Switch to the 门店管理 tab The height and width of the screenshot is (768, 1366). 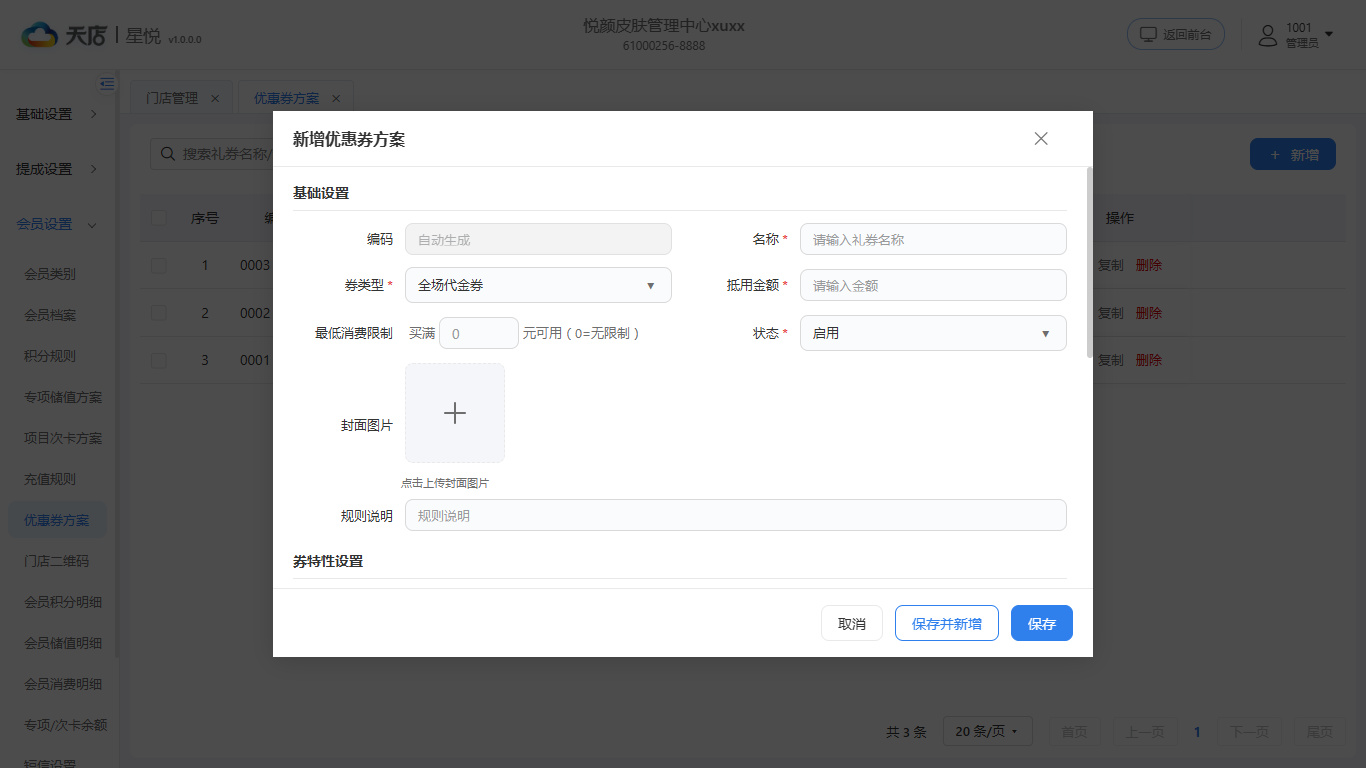coord(172,98)
